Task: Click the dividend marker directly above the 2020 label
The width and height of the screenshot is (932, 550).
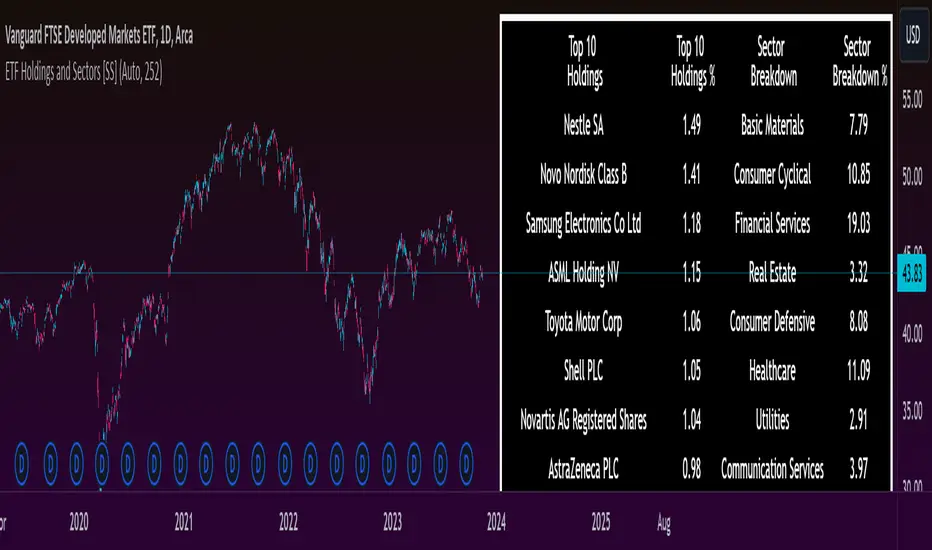Action: (76, 463)
